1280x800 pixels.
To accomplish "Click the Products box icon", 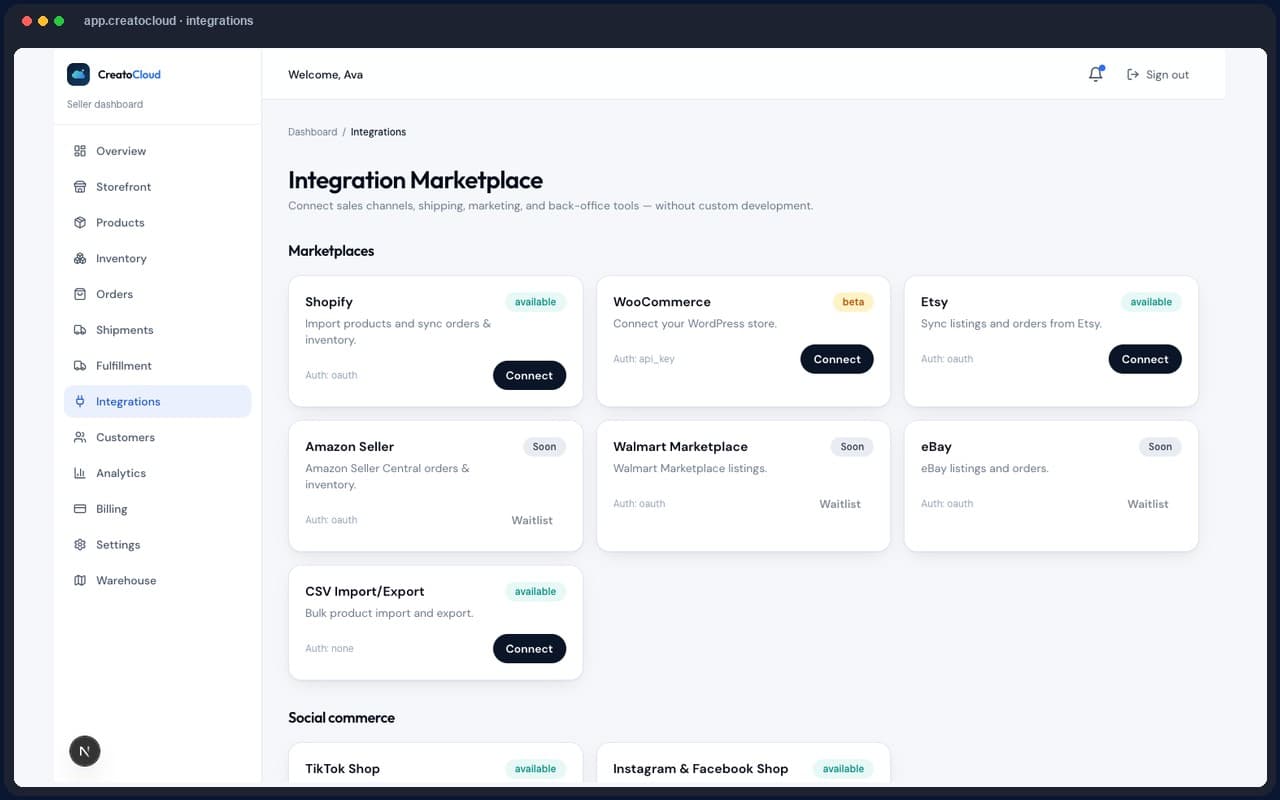I will 80,223.
